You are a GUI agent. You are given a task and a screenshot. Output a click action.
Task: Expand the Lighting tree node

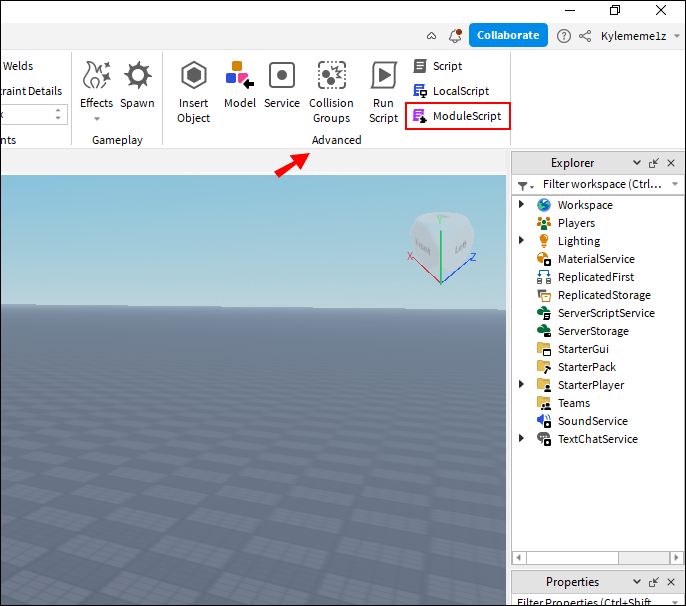(521, 240)
